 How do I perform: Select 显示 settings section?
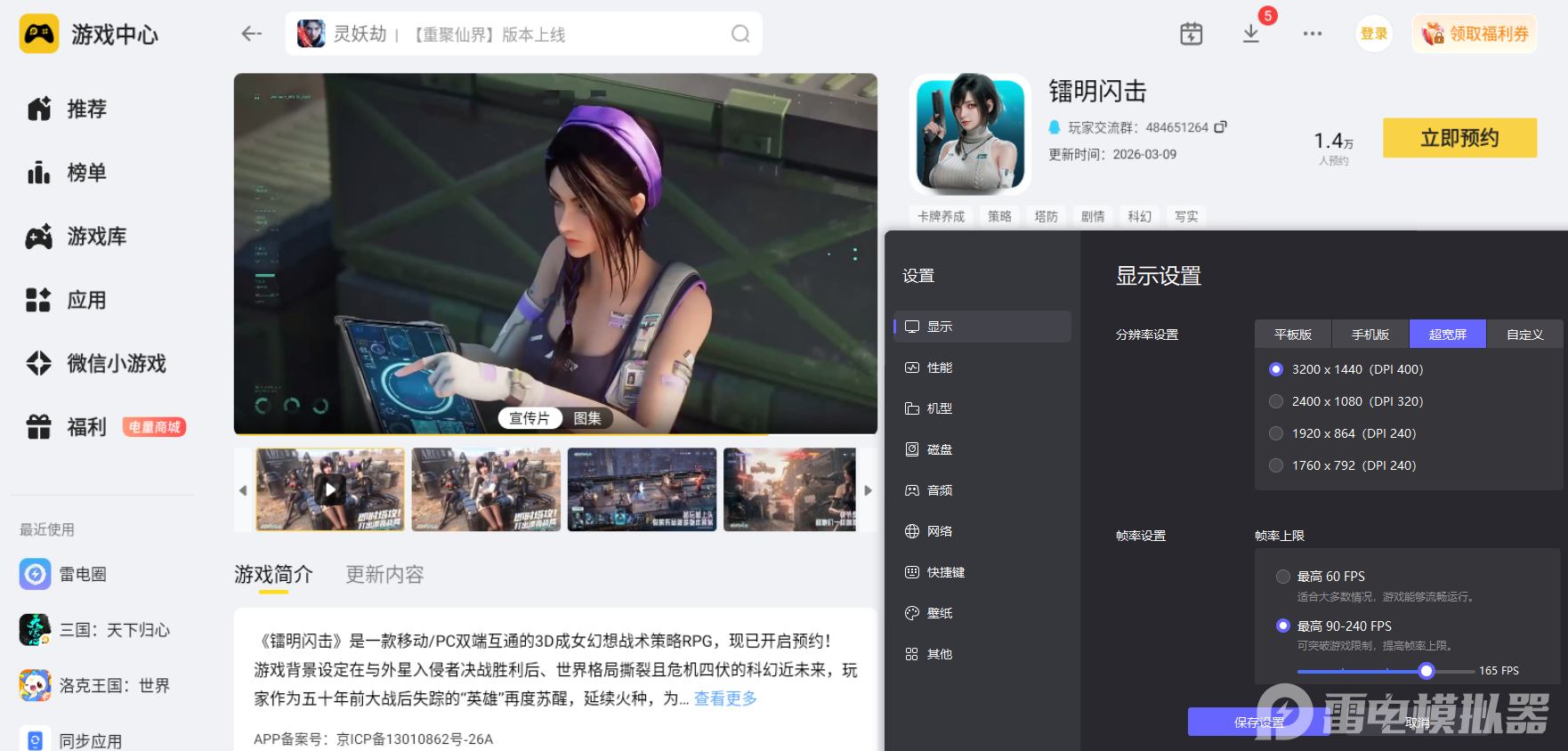point(982,327)
